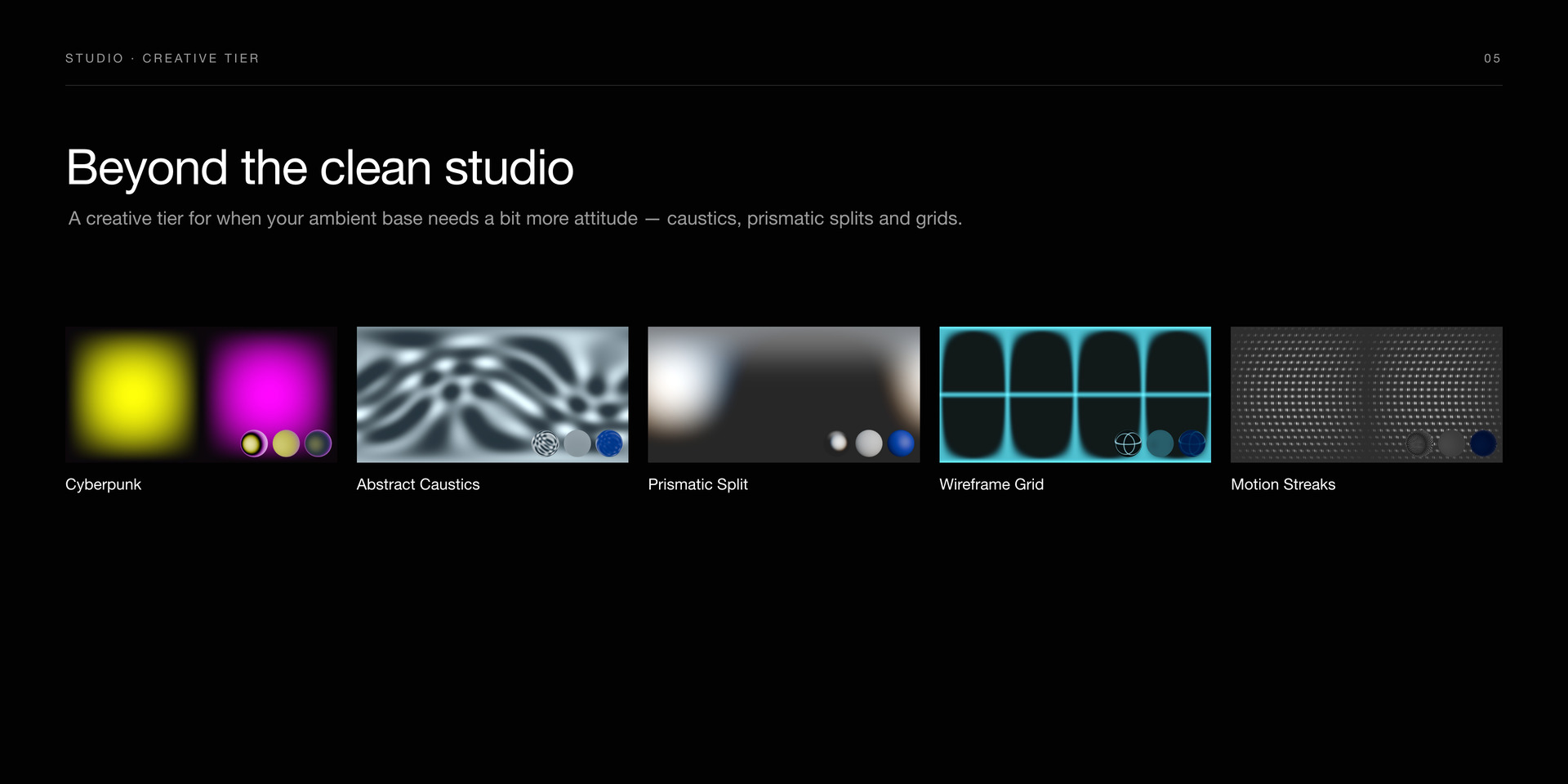Viewport: 1568px width, 784px height.
Task: Open the Prismatic Split preview image
Action: coord(784,394)
